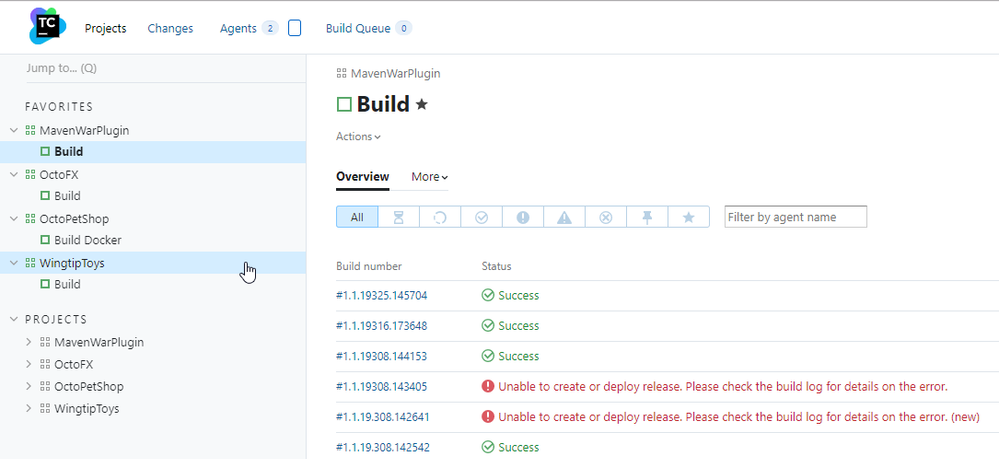Viewport: 999px width, 459px height.
Task: Collapse MavenWarPlugin in Favorites
Action: [x=14, y=131]
